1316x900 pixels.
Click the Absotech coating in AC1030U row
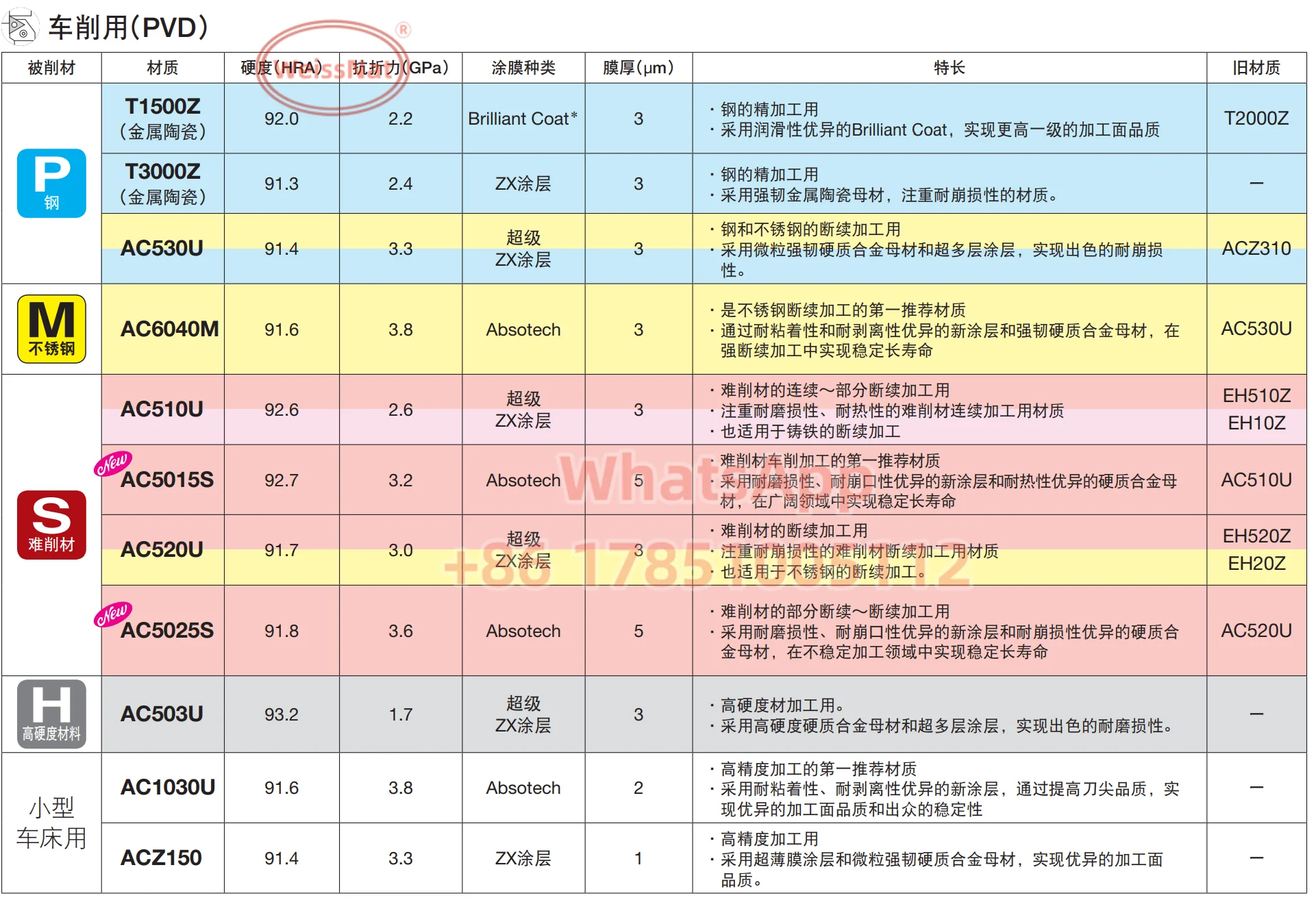tap(523, 788)
